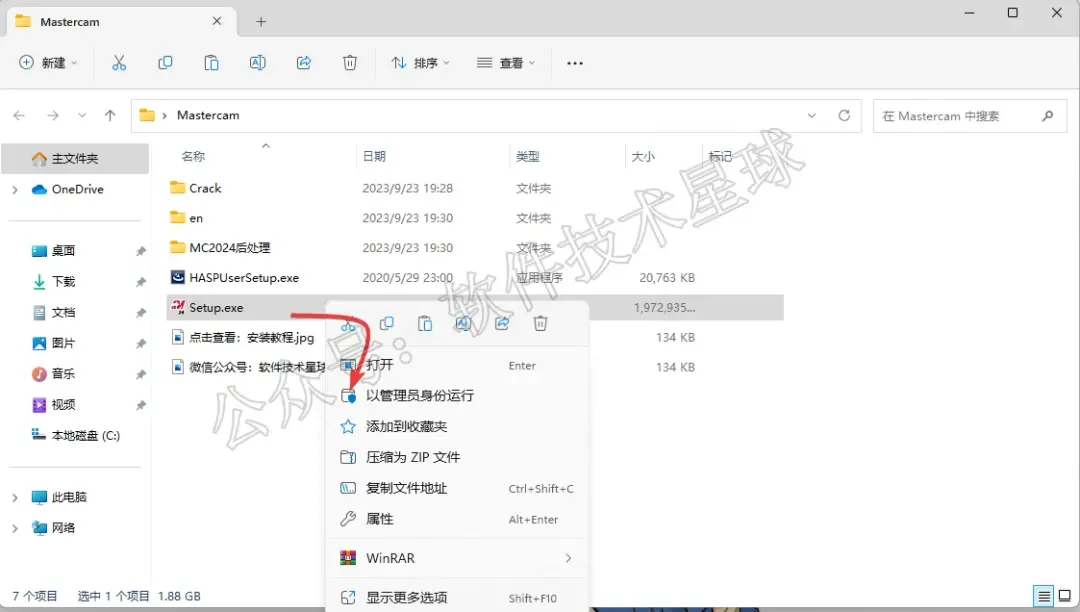Sort by 大小 (Size) column header
The width and height of the screenshot is (1080, 612).
(643, 157)
